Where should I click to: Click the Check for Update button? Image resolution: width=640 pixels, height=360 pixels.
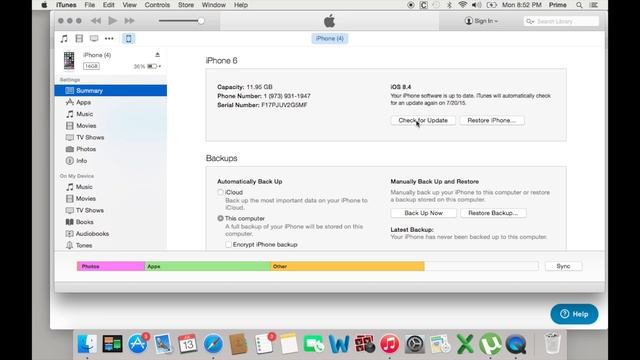point(423,120)
